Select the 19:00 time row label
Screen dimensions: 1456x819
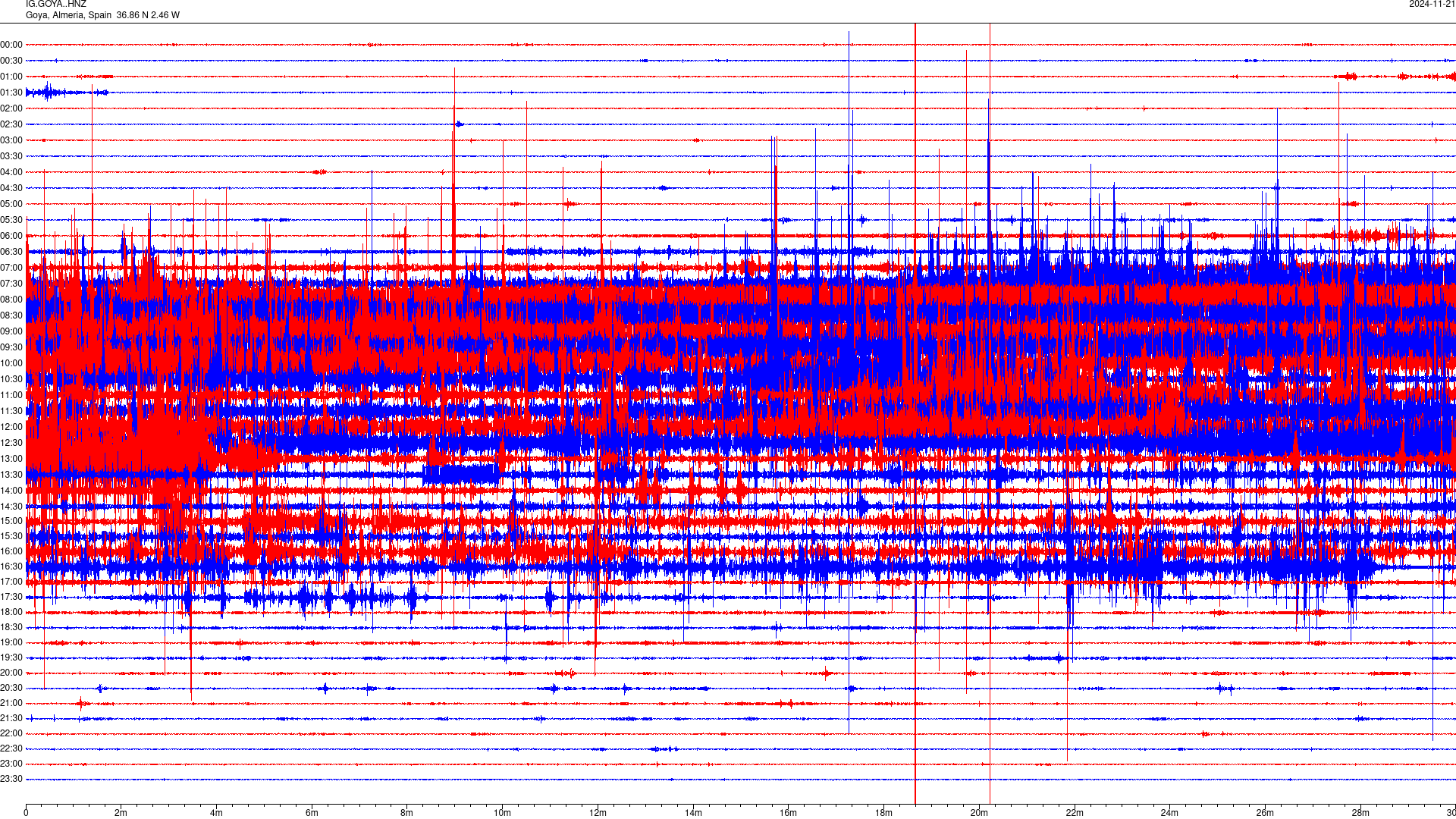tap(11, 642)
